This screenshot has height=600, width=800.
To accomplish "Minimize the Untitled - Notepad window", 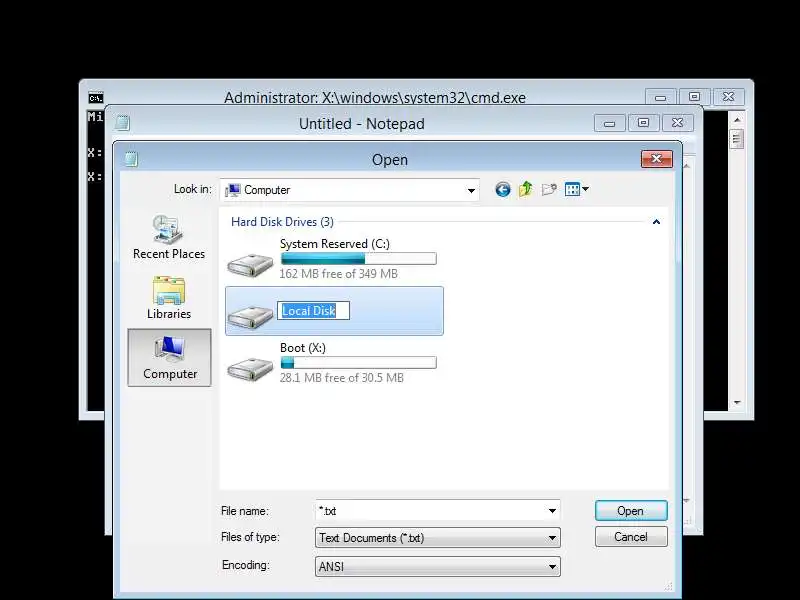I will tap(610, 123).
